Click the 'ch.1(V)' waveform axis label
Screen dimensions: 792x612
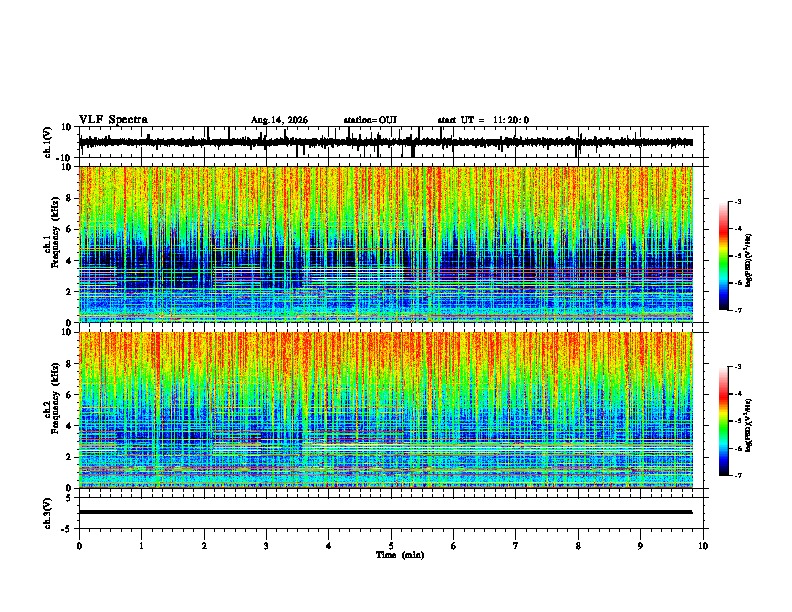tap(48, 142)
